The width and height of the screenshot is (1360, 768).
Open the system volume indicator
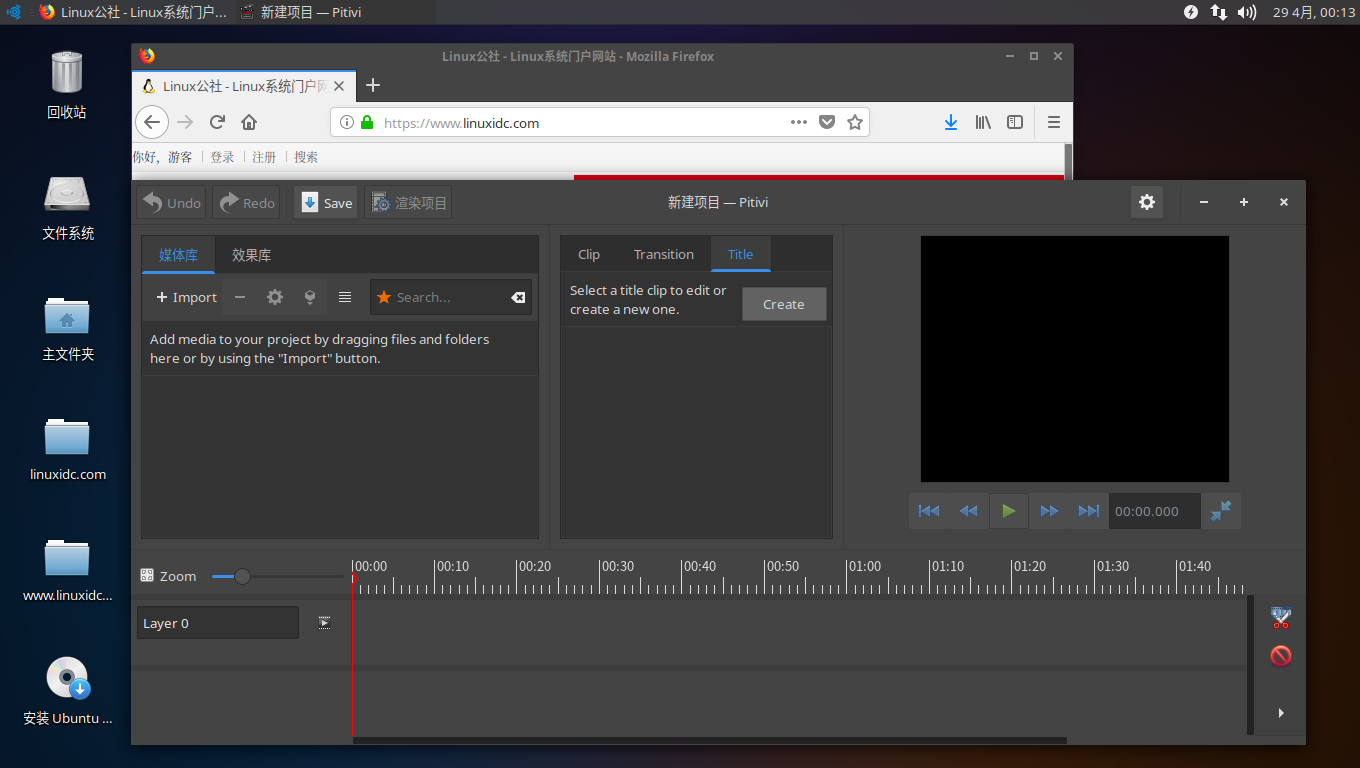coord(1246,12)
